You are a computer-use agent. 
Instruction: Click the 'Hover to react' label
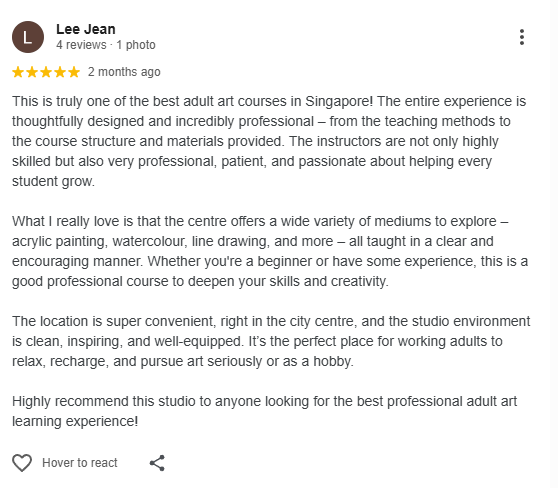point(80,463)
